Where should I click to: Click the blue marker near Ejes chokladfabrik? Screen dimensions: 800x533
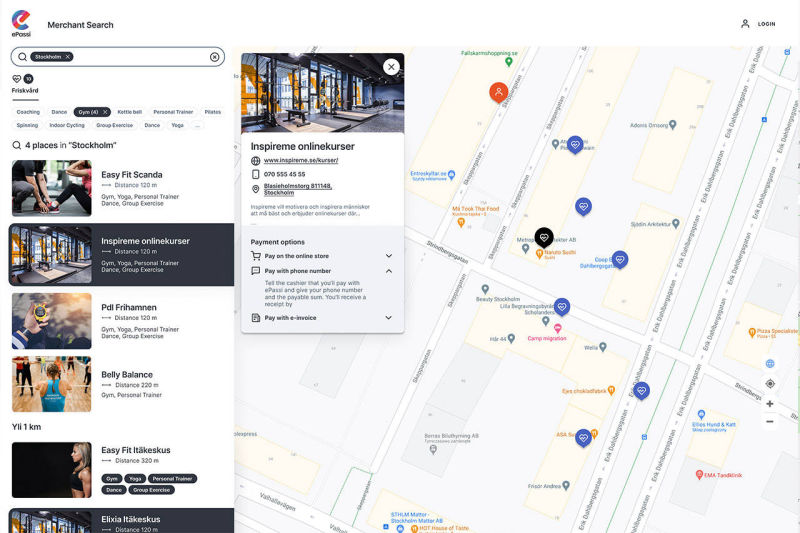click(641, 391)
